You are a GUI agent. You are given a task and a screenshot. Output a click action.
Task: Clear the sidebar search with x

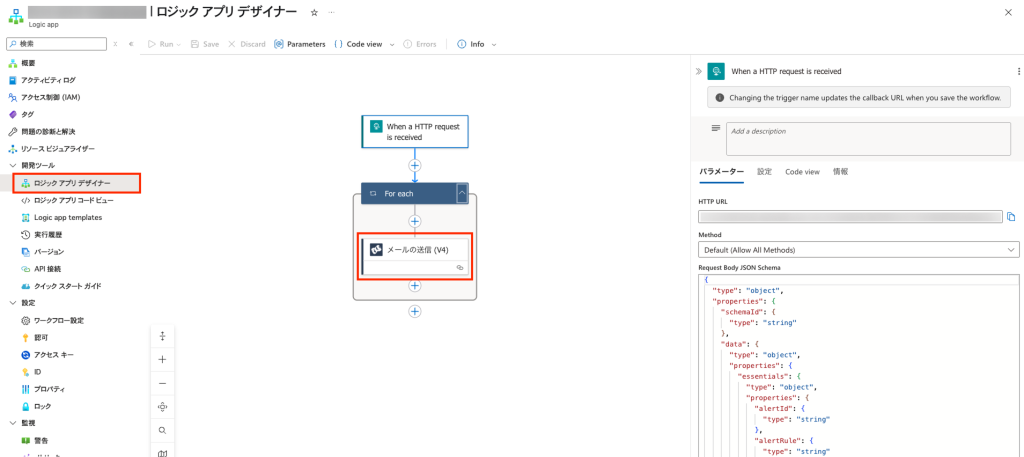(x=116, y=44)
